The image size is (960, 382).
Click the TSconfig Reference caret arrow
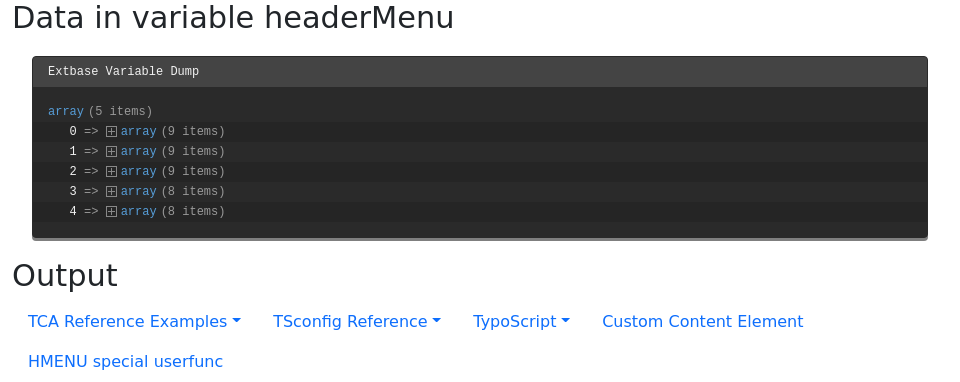tap(437, 321)
